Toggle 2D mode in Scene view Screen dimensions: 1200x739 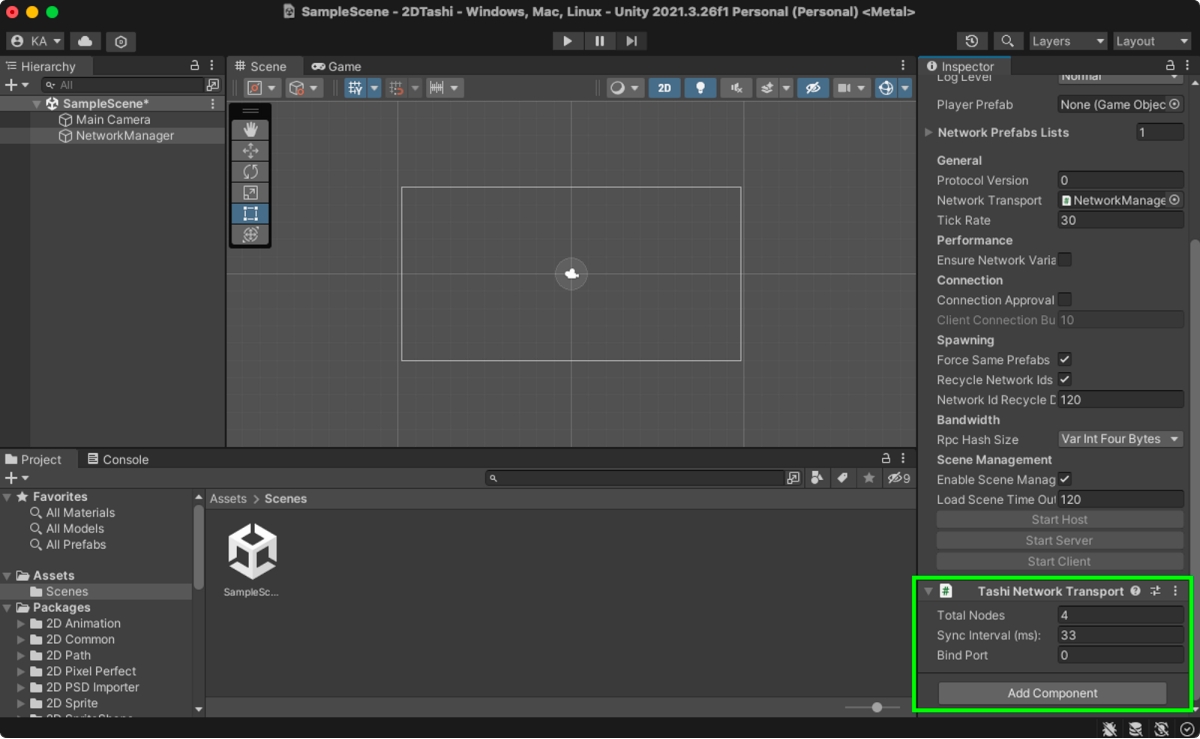pos(664,88)
